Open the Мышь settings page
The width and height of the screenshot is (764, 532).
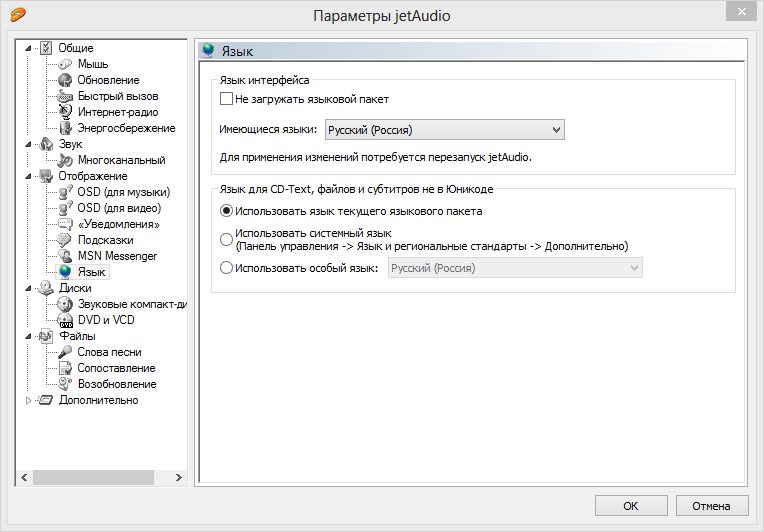coord(93,64)
